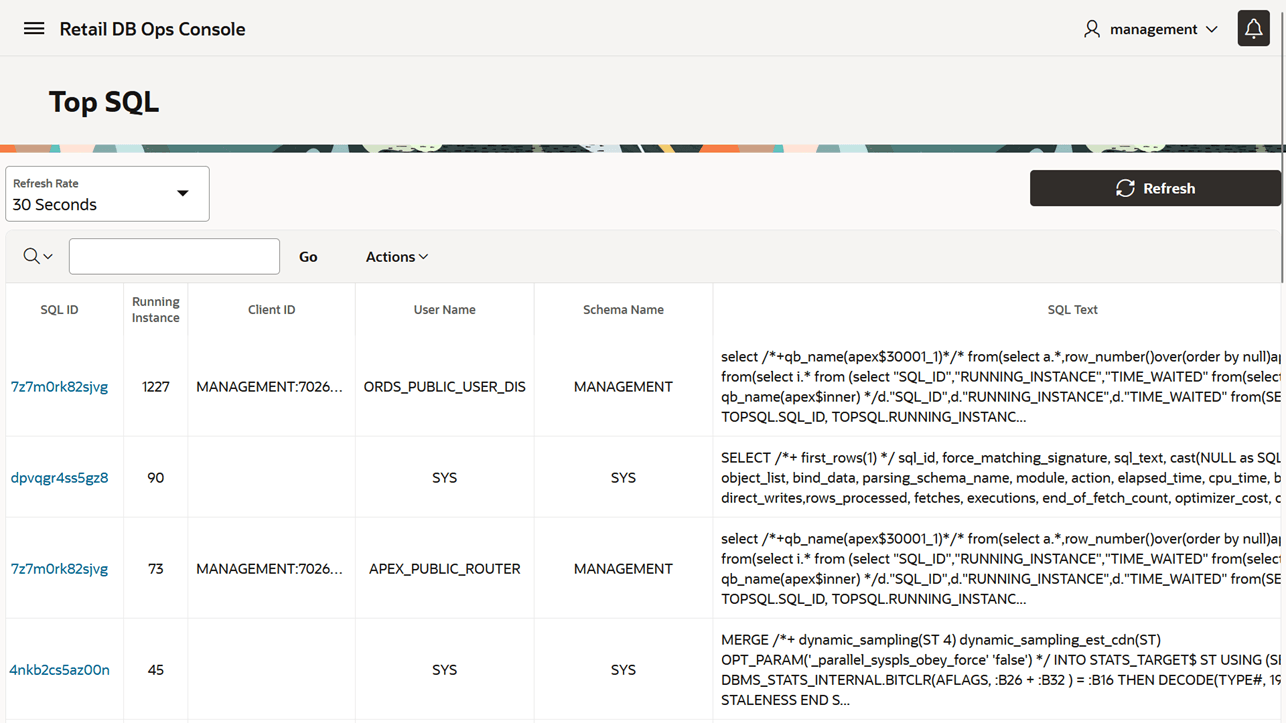Viewport: 1286px width, 723px height.
Task: Open the hamburger navigation menu
Action: pyautogui.click(x=34, y=29)
